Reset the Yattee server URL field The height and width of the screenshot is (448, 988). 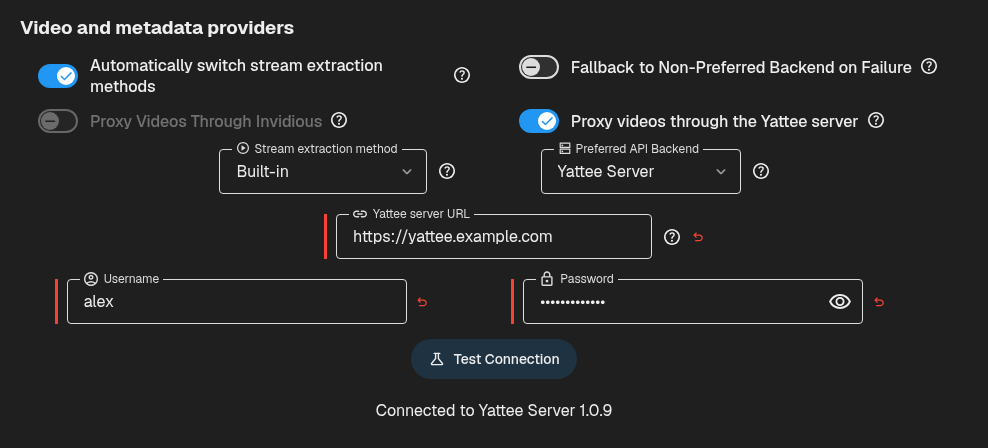coord(698,237)
